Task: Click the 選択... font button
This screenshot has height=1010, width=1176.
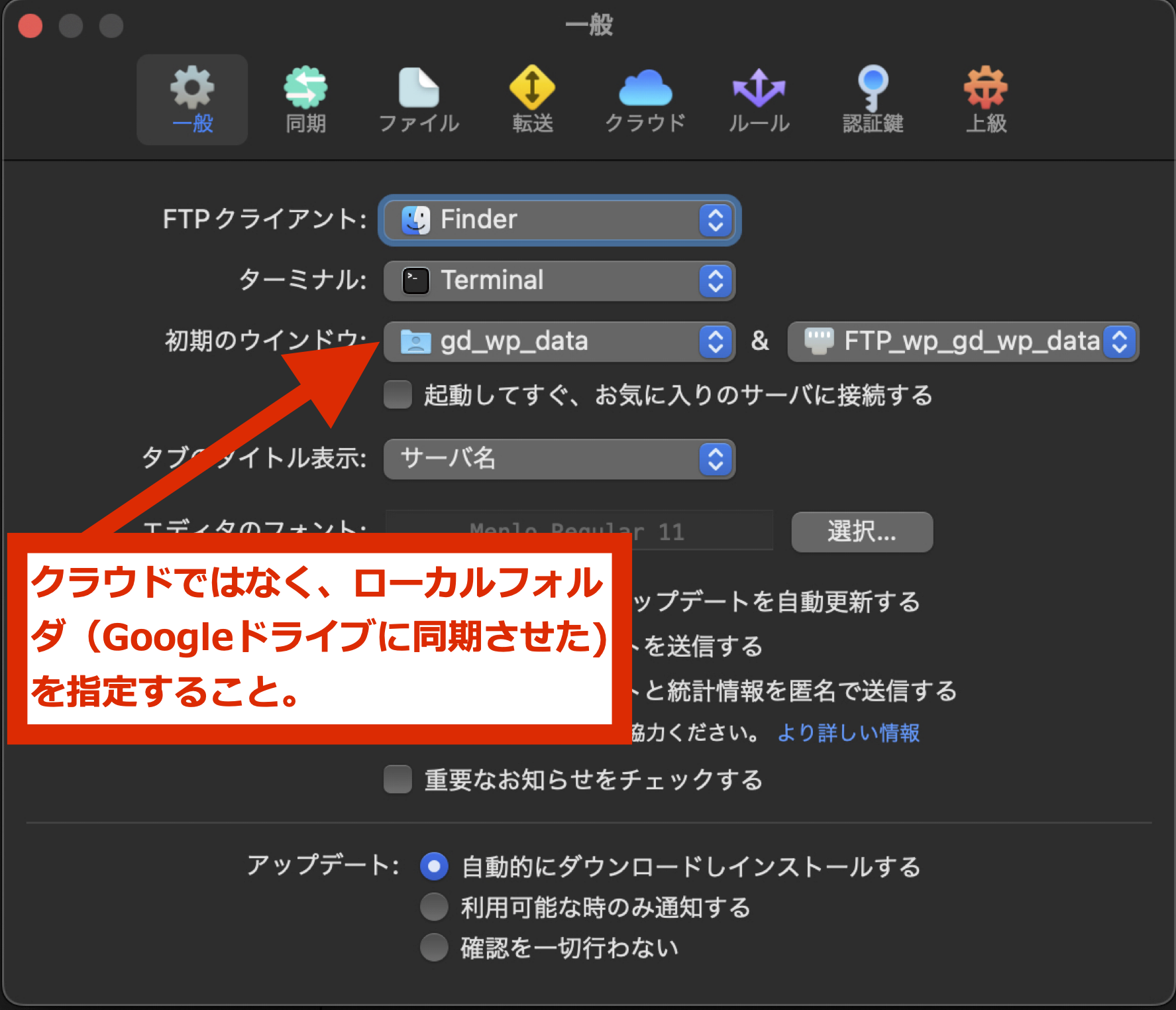Action: point(862,532)
